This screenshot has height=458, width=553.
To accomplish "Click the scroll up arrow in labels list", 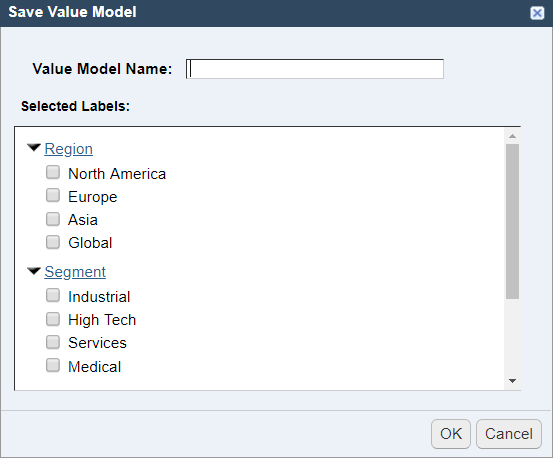I will (512, 136).
